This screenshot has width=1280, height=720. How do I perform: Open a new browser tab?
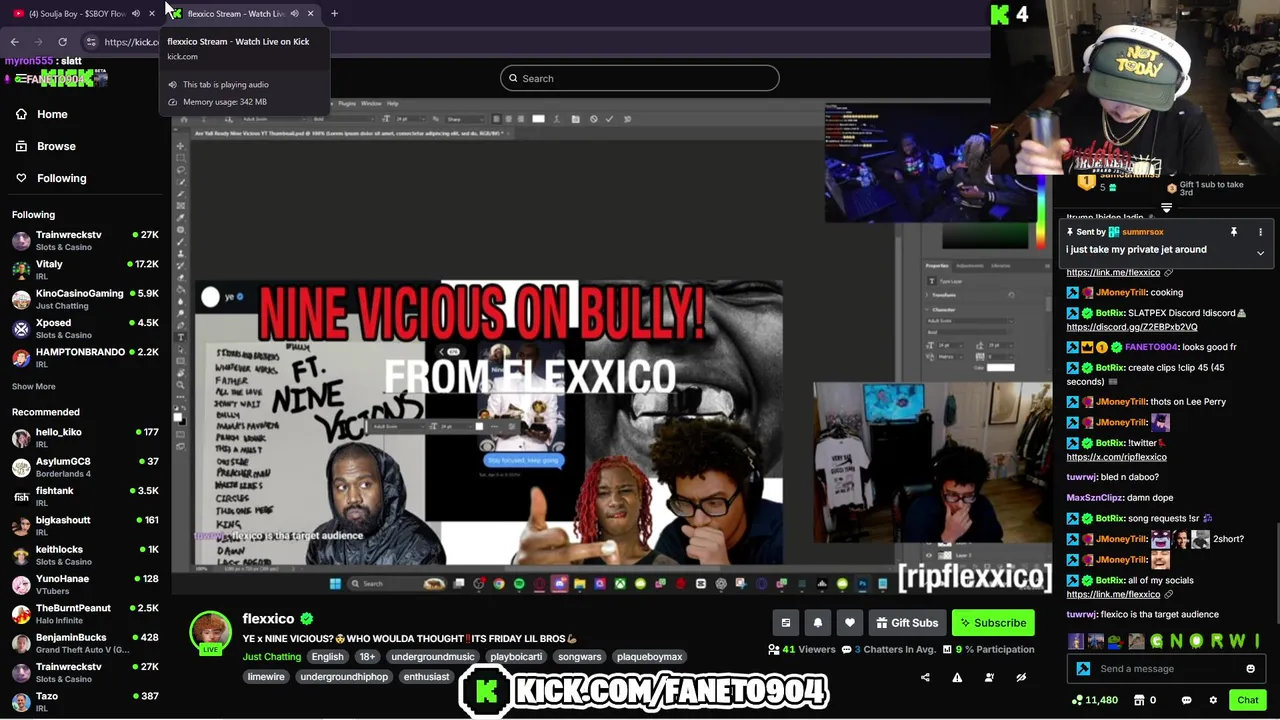[334, 14]
